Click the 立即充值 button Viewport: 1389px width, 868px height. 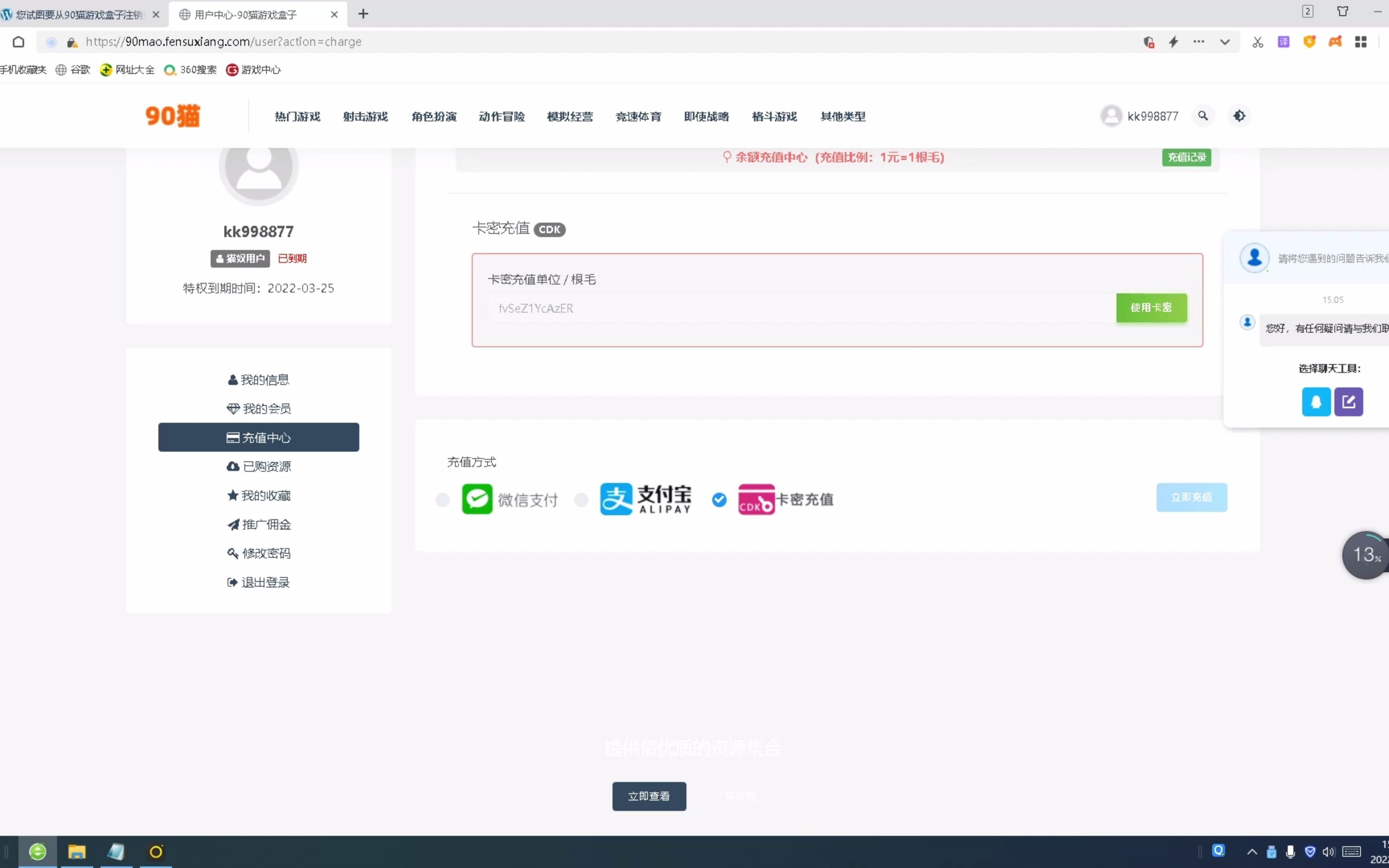click(x=1192, y=497)
